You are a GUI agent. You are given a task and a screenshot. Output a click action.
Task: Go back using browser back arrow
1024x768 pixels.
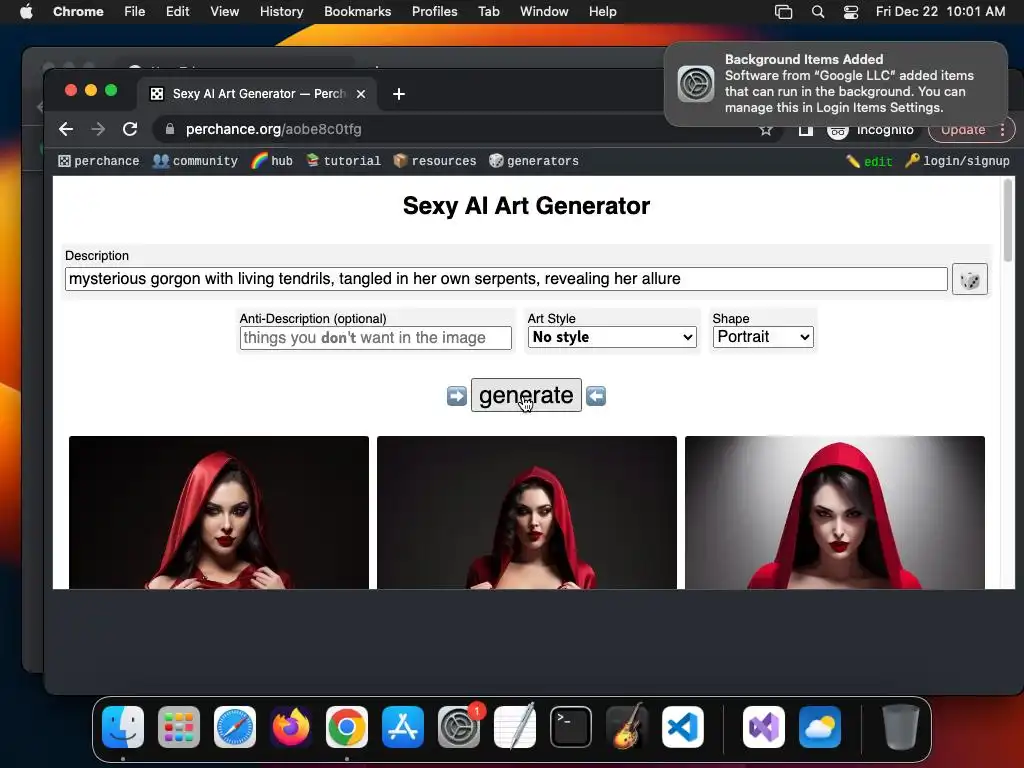(66, 129)
